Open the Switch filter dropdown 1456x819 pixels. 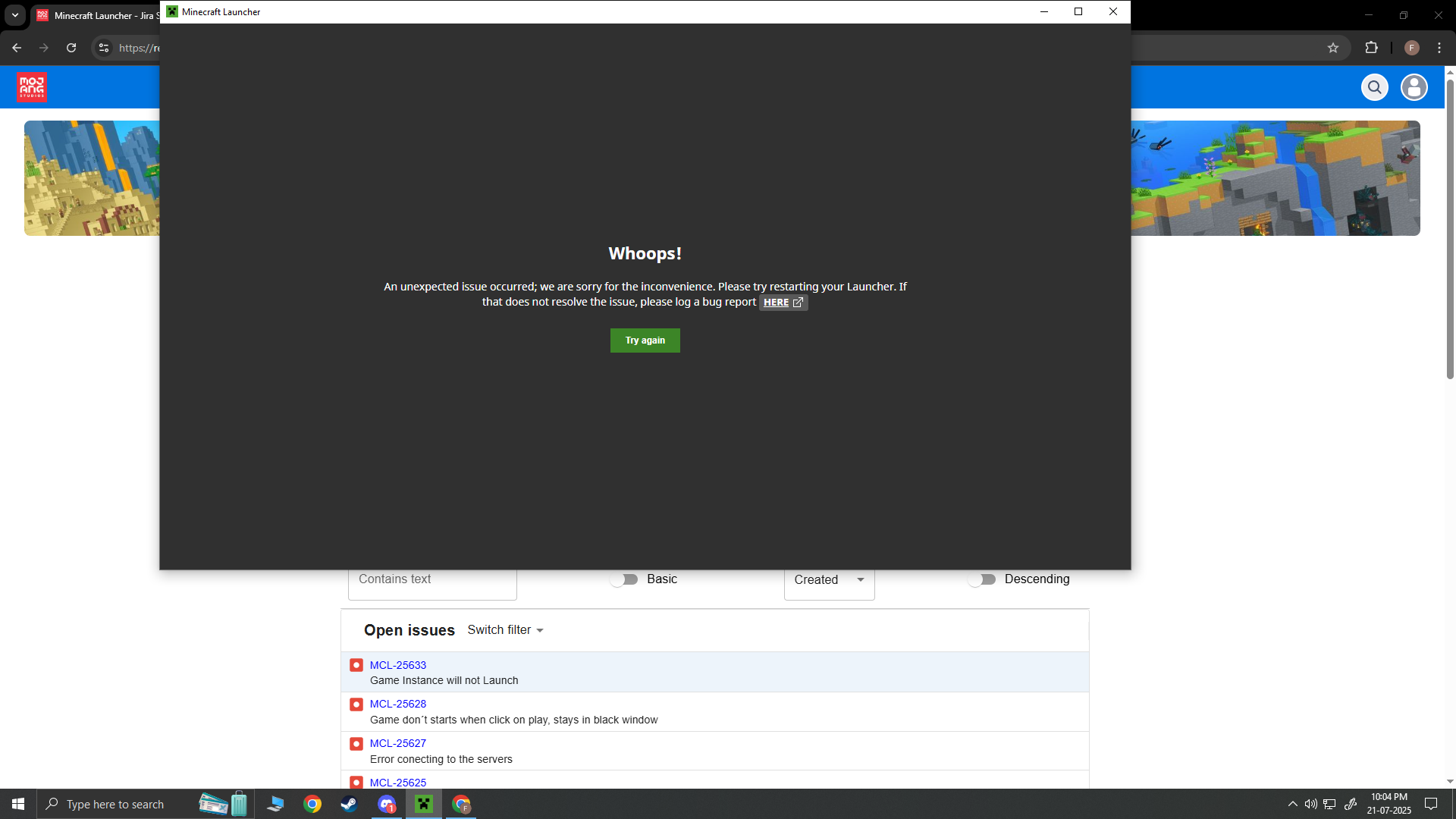click(x=505, y=630)
